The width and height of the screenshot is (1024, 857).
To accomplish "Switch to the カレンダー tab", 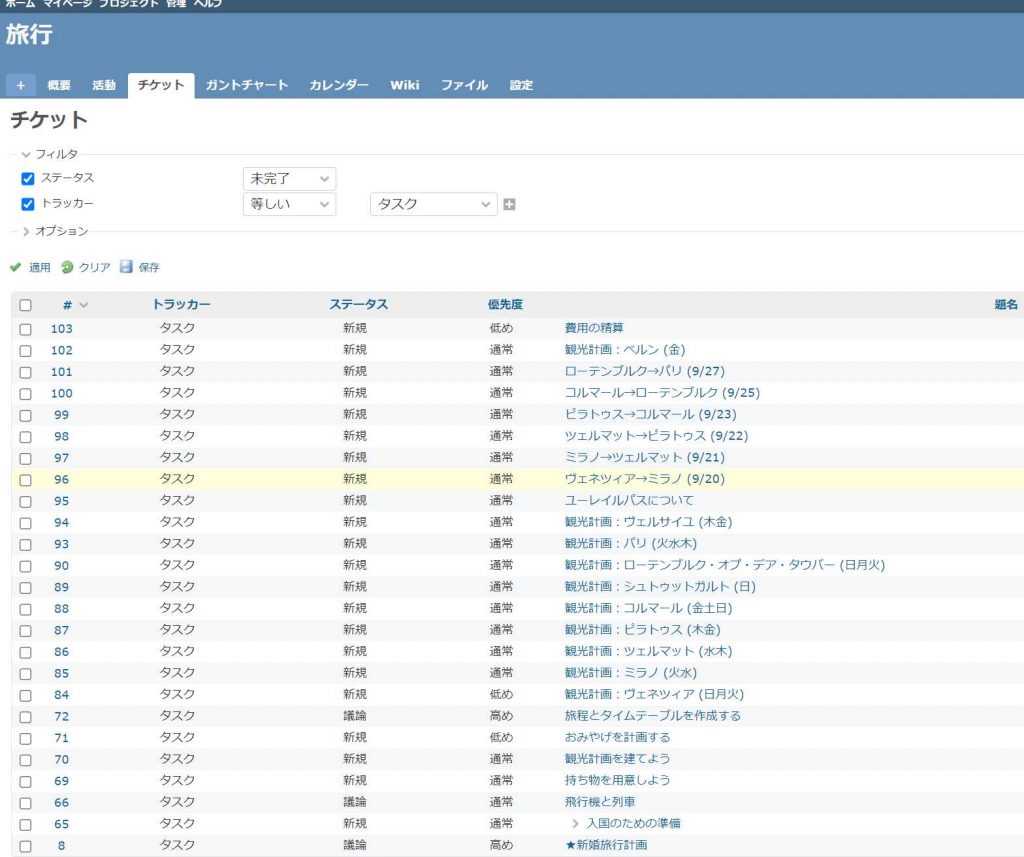I will [339, 86].
